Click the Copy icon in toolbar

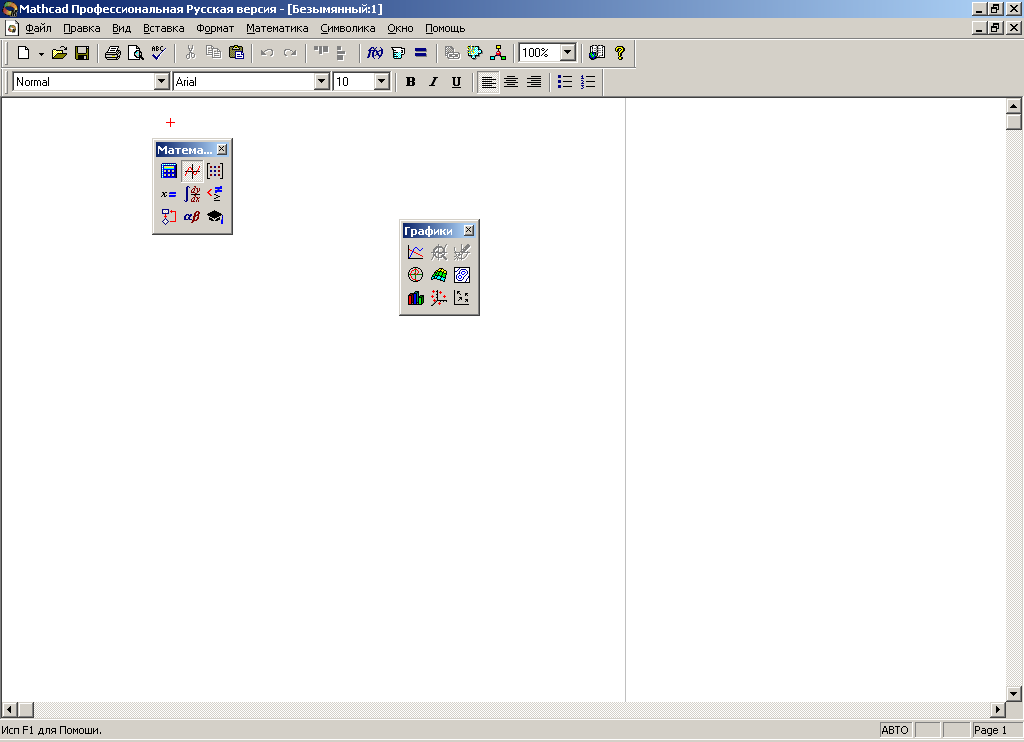214,53
